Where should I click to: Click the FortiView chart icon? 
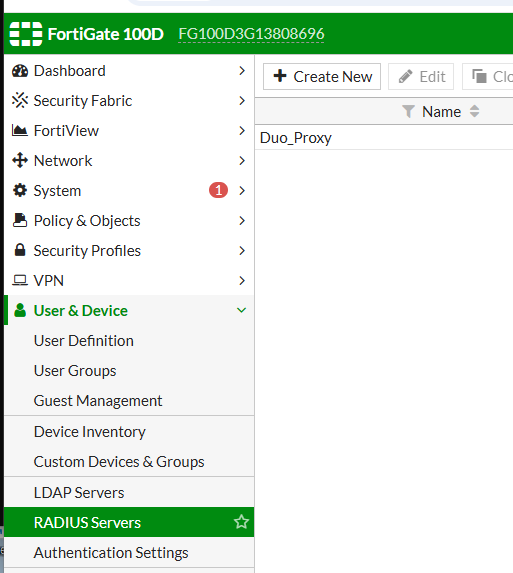tap(20, 130)
